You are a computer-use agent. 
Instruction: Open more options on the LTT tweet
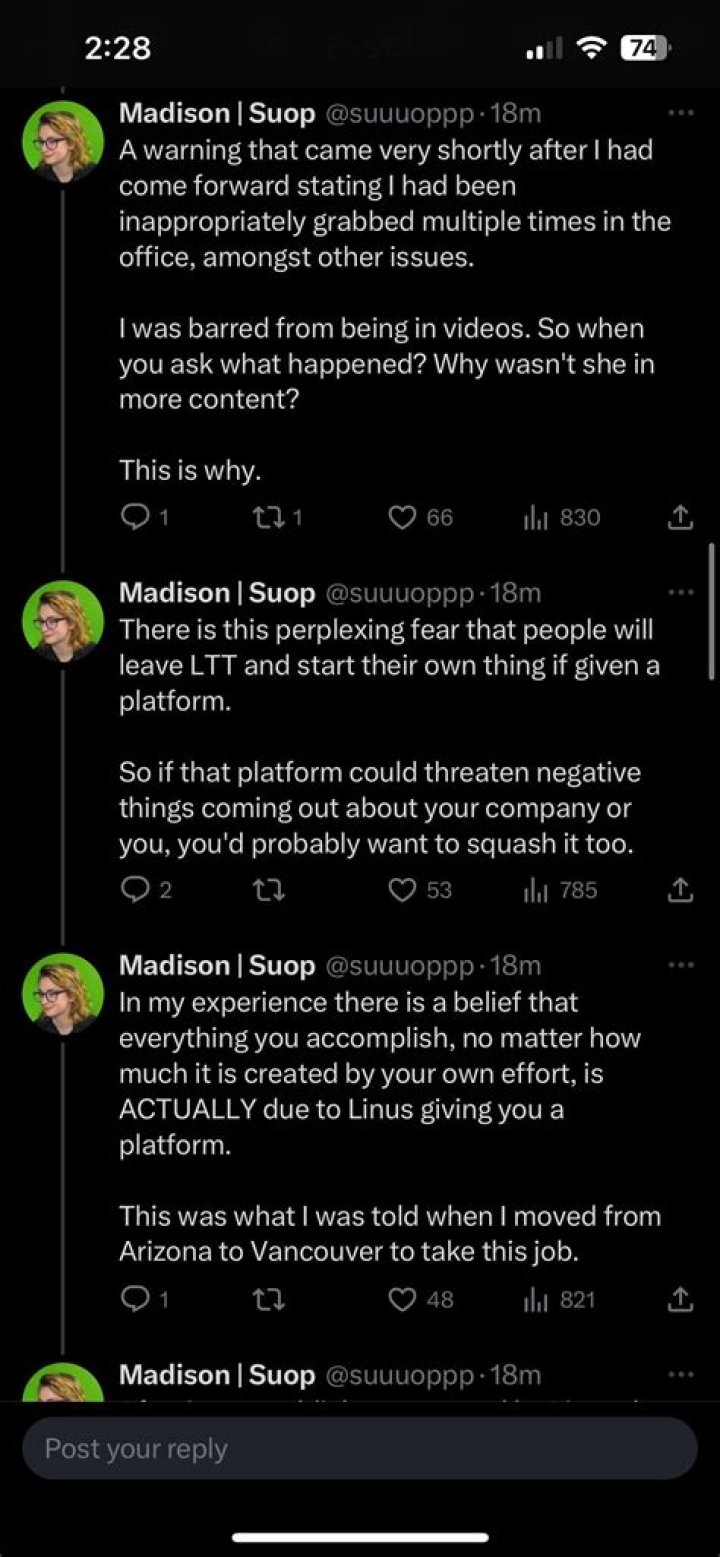tap(680, 593)
